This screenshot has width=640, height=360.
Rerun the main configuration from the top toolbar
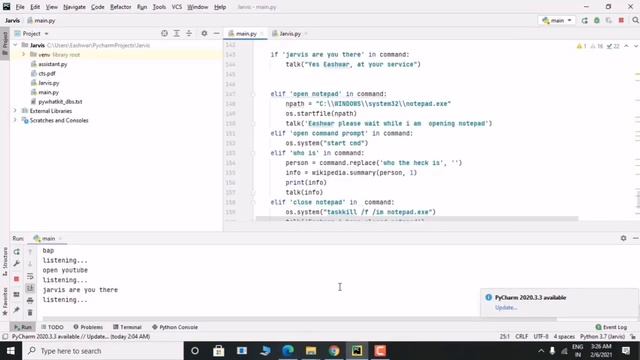pos(584,20)
